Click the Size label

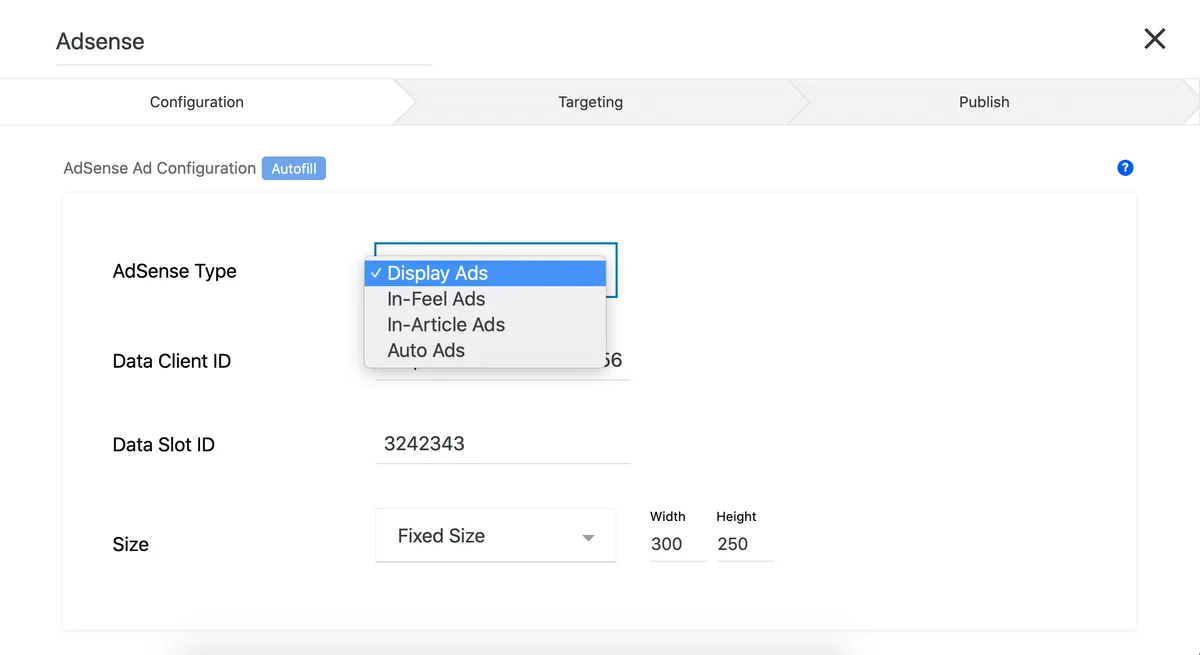(131, 545)
